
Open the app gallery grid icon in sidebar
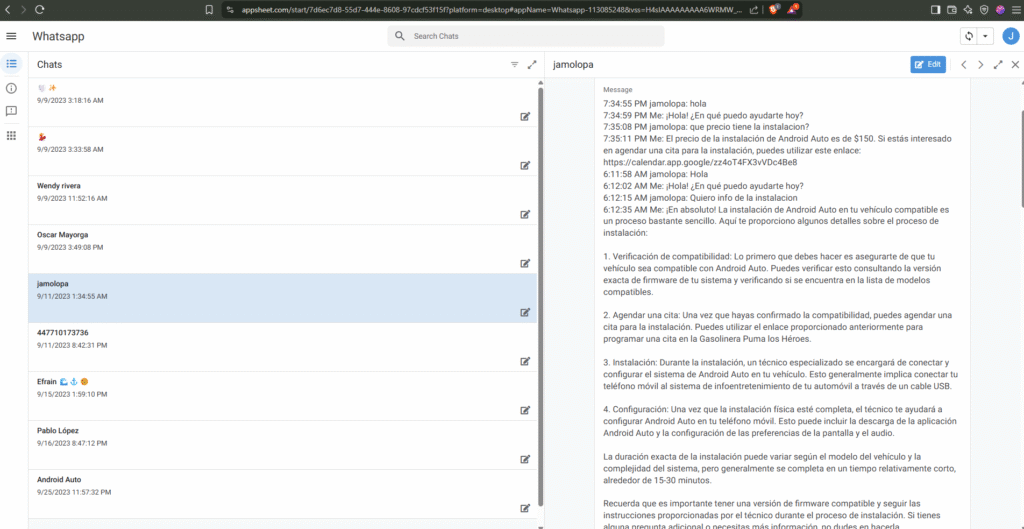tap(11, 135)
